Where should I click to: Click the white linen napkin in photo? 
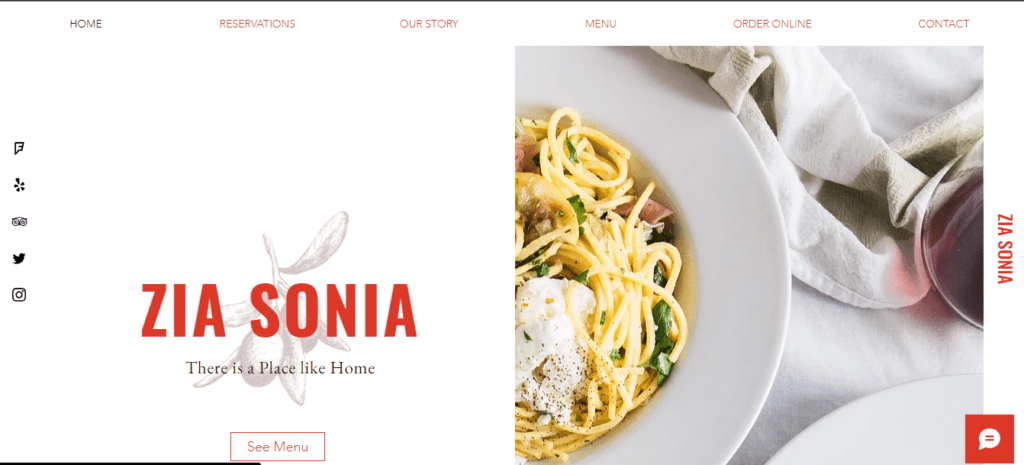tap(849, 163)
